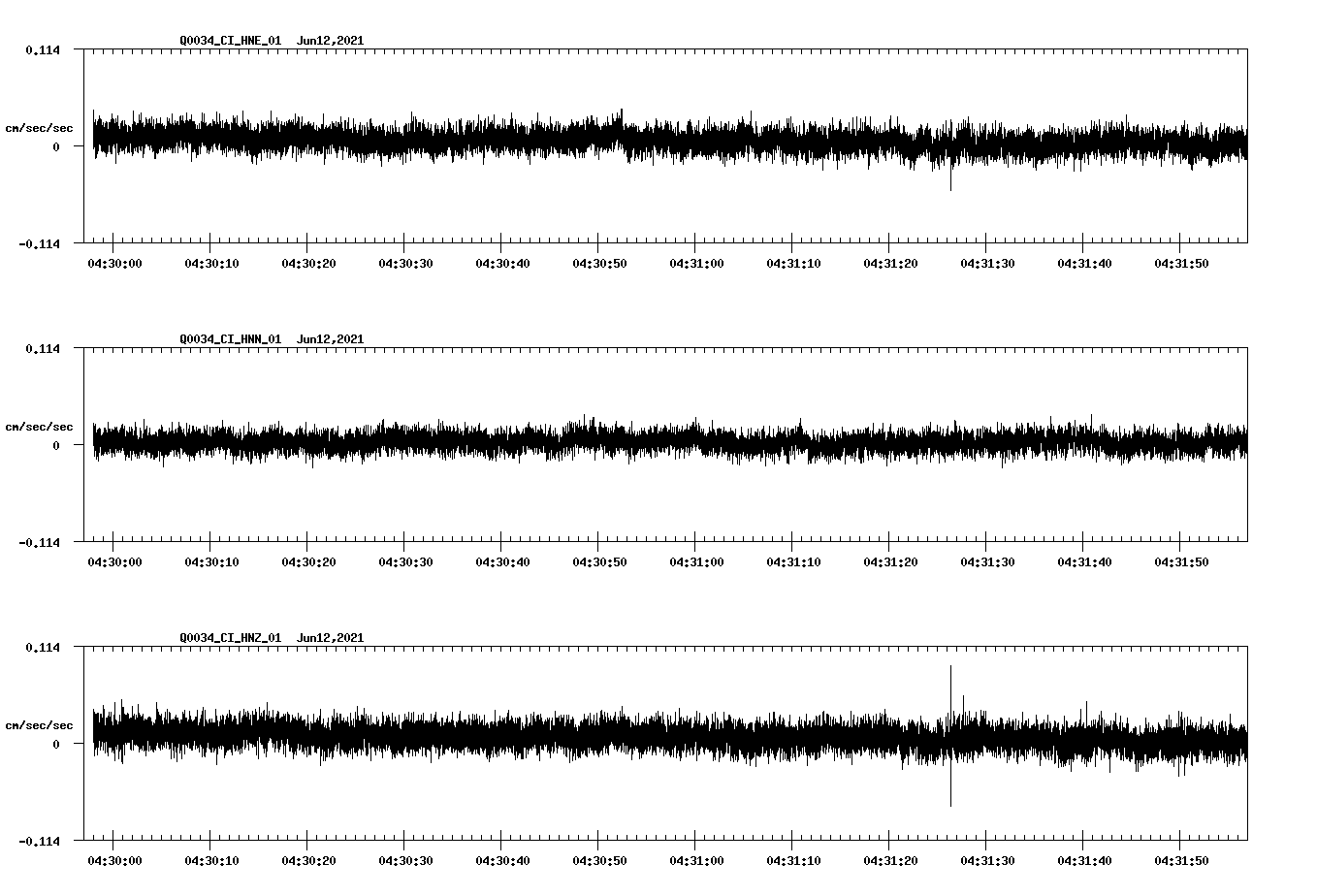Click 04:30:00 time label under HNZ plot
1317x896 pixels.
pos(114,861)
